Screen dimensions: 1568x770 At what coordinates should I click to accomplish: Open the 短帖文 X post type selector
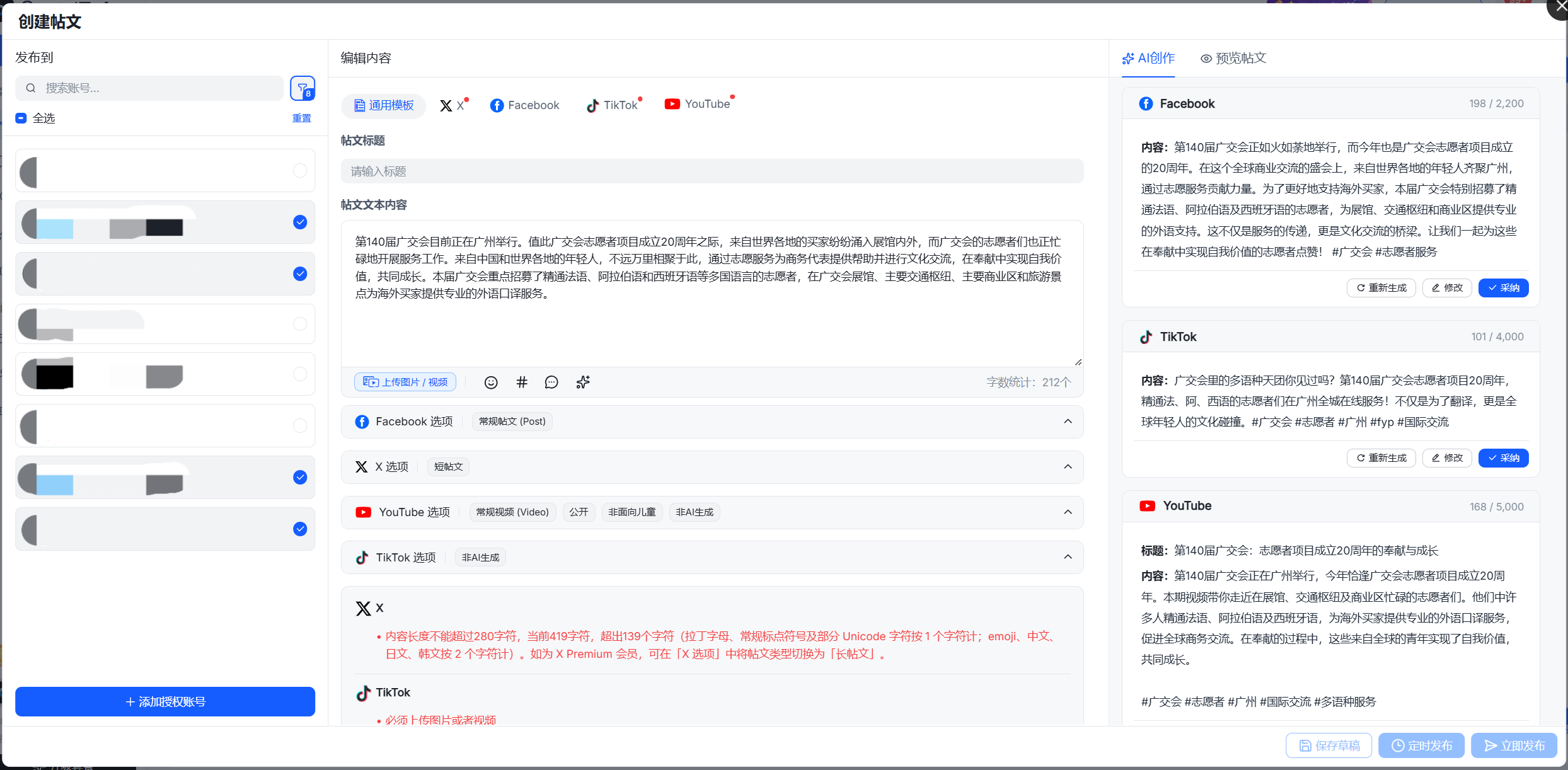[x=448, y=467]
